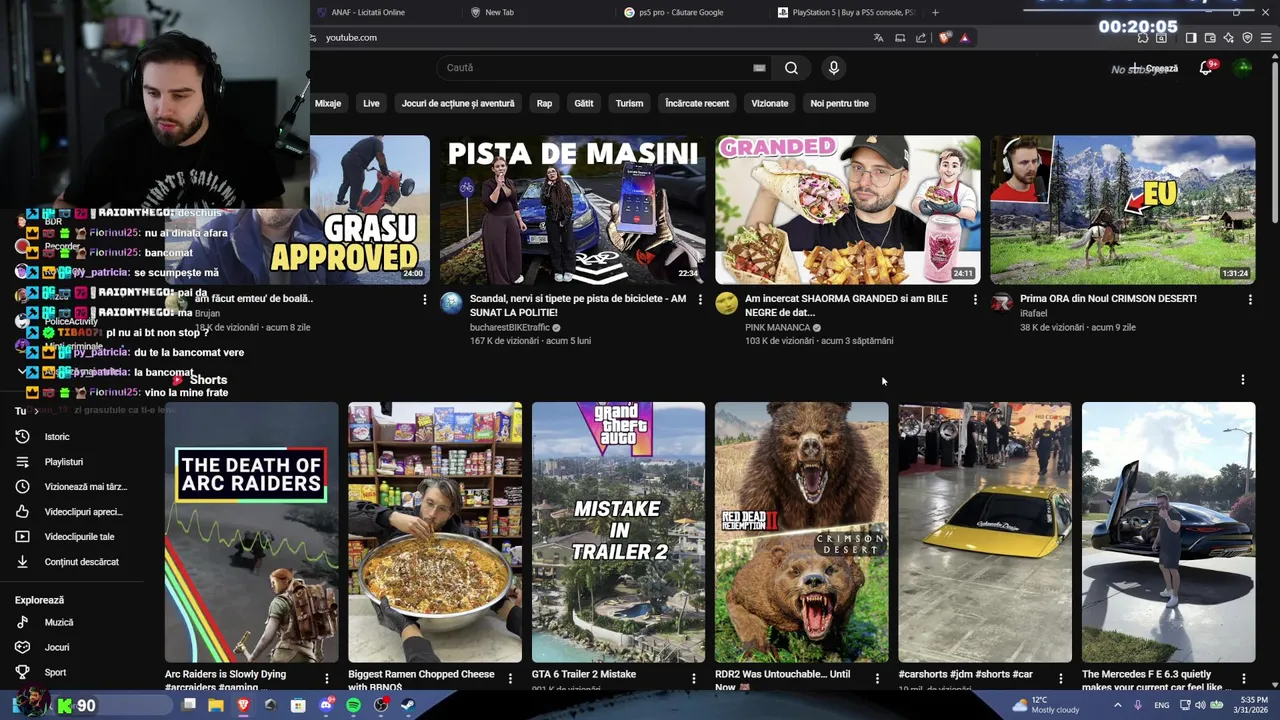Click the share icon in the address bar
1280x720 pixels.
pyautogui.click(x=921, y=38)
